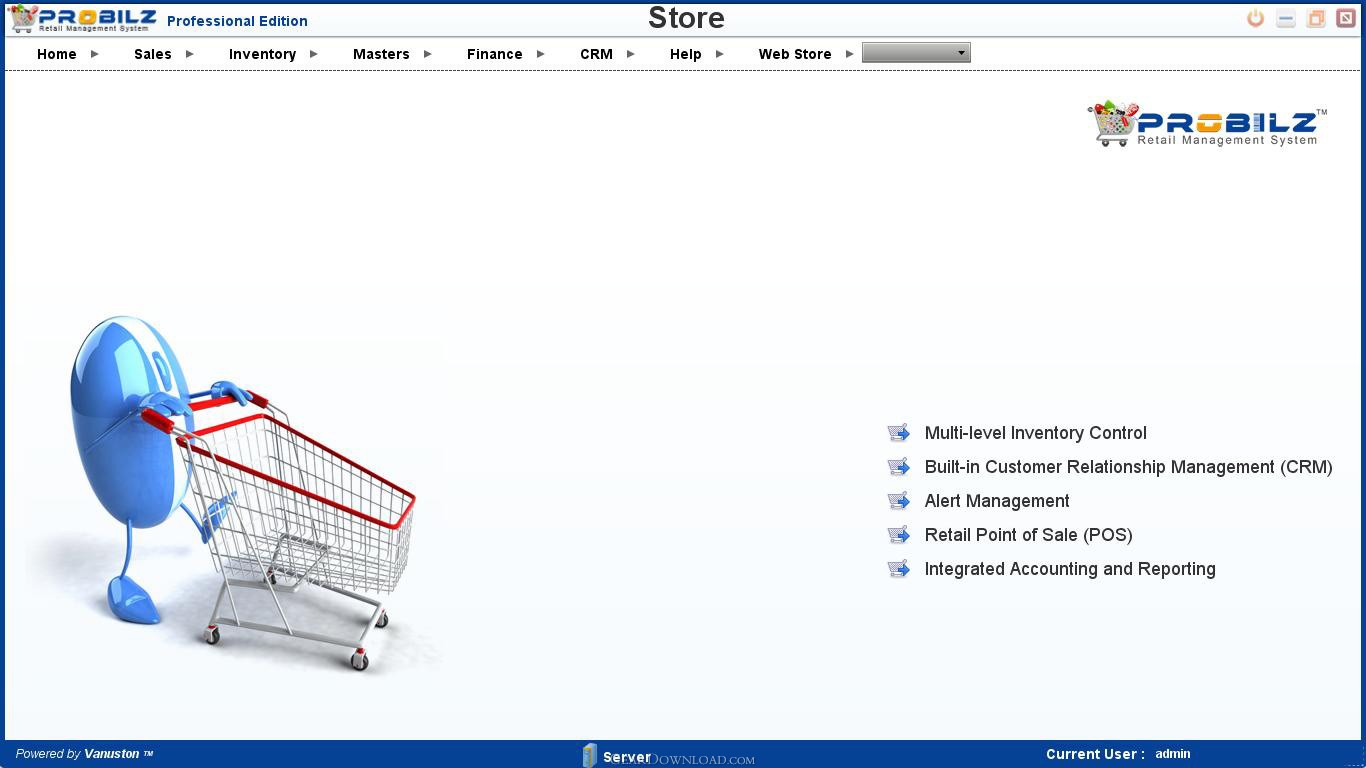
Task: Click the arrow icon beside Integrated Accounting and Reporting
Action: tap(899, 569)
